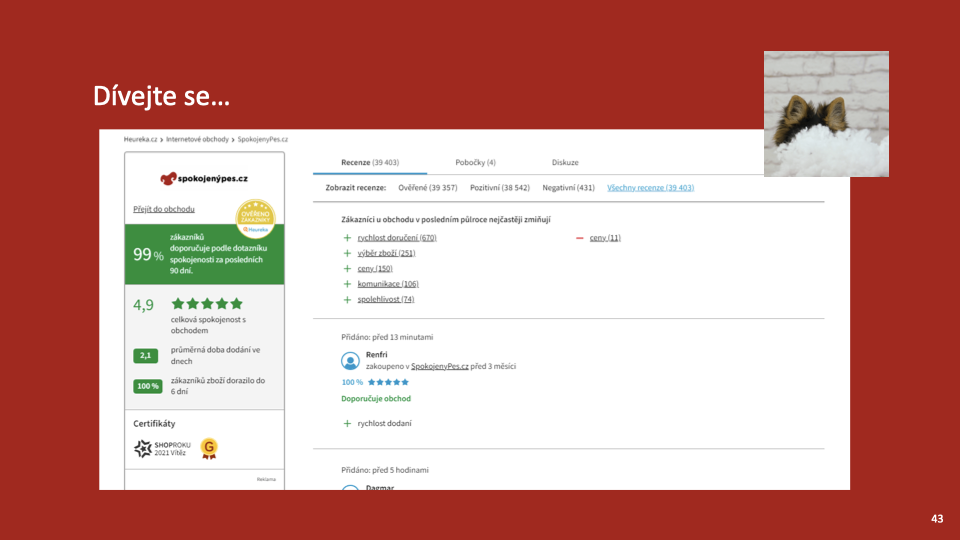Click Přidáno: před 13 minutami text
The height and width of the screenshot is (540, 960).
[387, 337]
